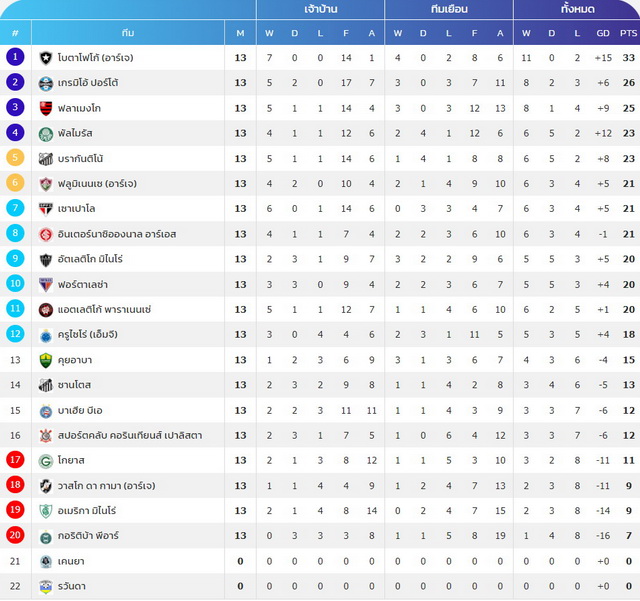Click the red rank 20 badge

[15, 535]
